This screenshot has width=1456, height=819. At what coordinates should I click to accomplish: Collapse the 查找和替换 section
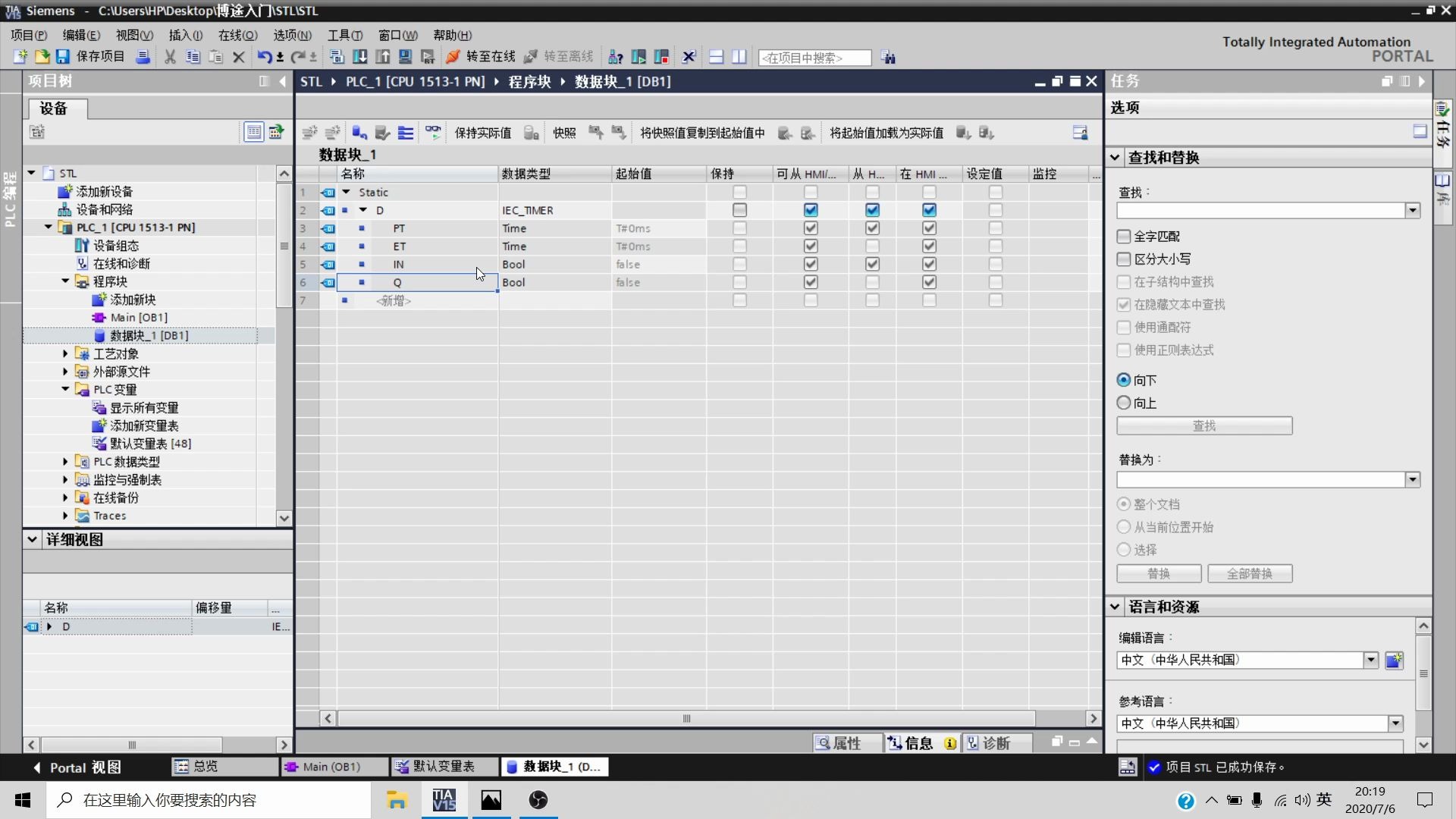point(1115,158)
